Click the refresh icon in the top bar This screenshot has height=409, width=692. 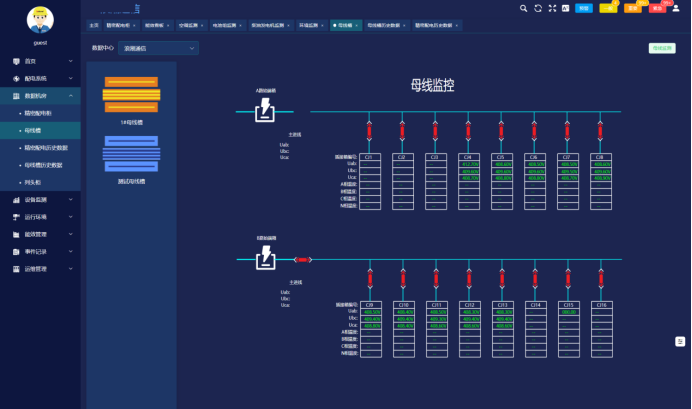[x=538, y=8]
